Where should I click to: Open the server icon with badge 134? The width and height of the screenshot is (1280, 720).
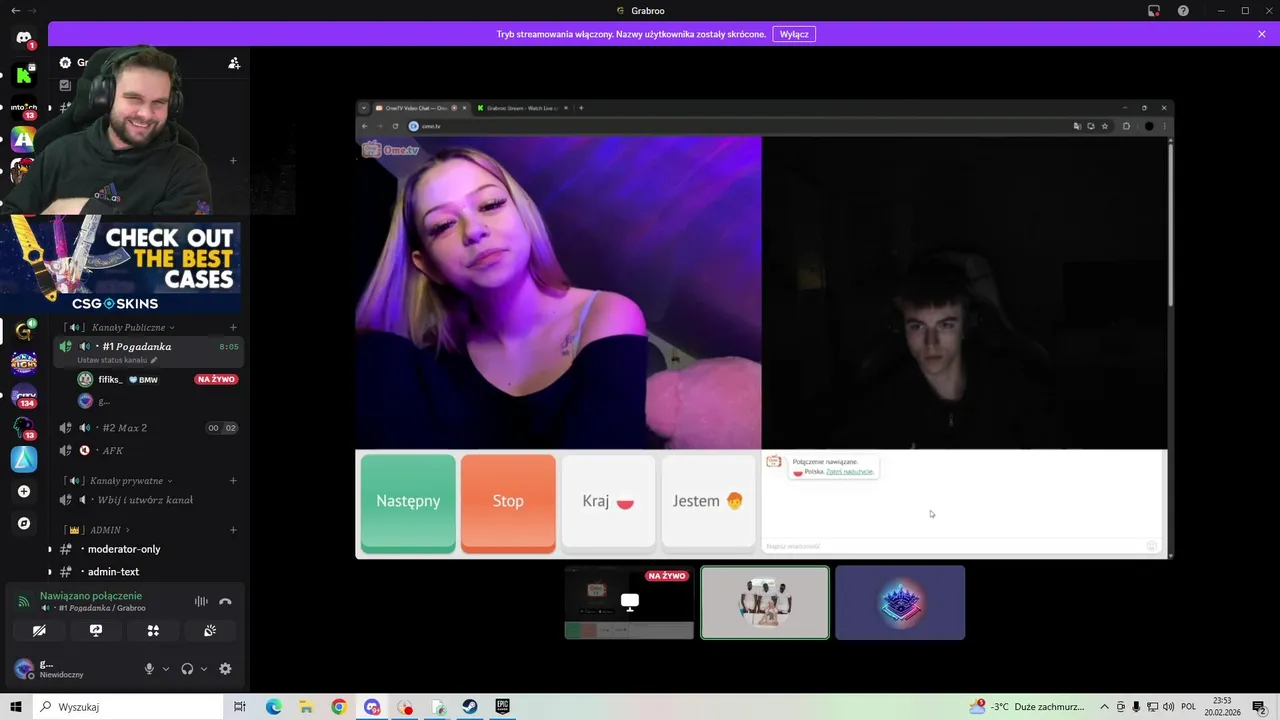coord(24,395)
